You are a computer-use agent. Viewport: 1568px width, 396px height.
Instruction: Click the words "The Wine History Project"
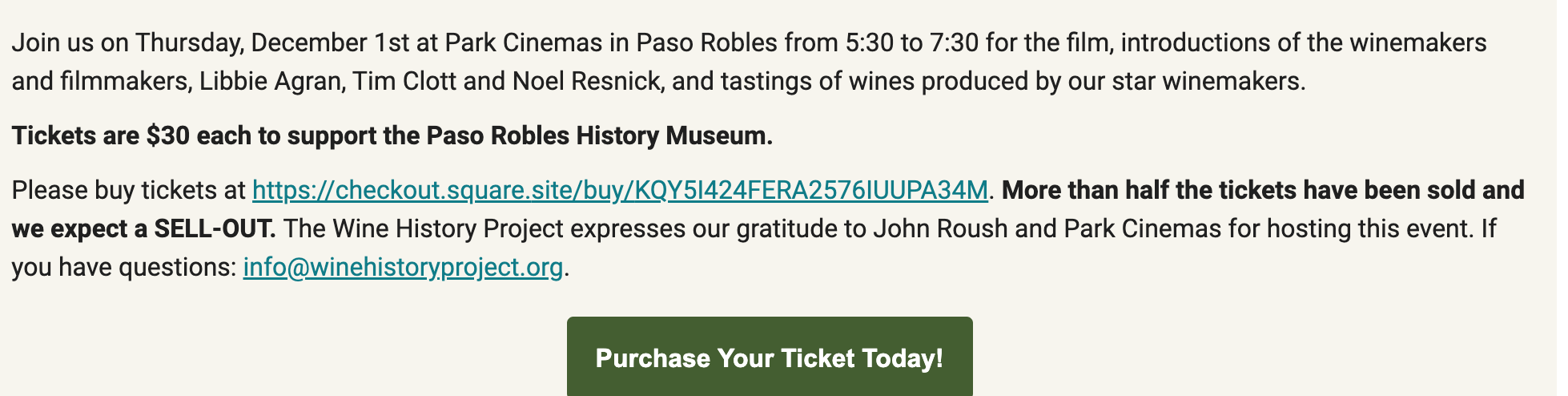tap(424, 228)
